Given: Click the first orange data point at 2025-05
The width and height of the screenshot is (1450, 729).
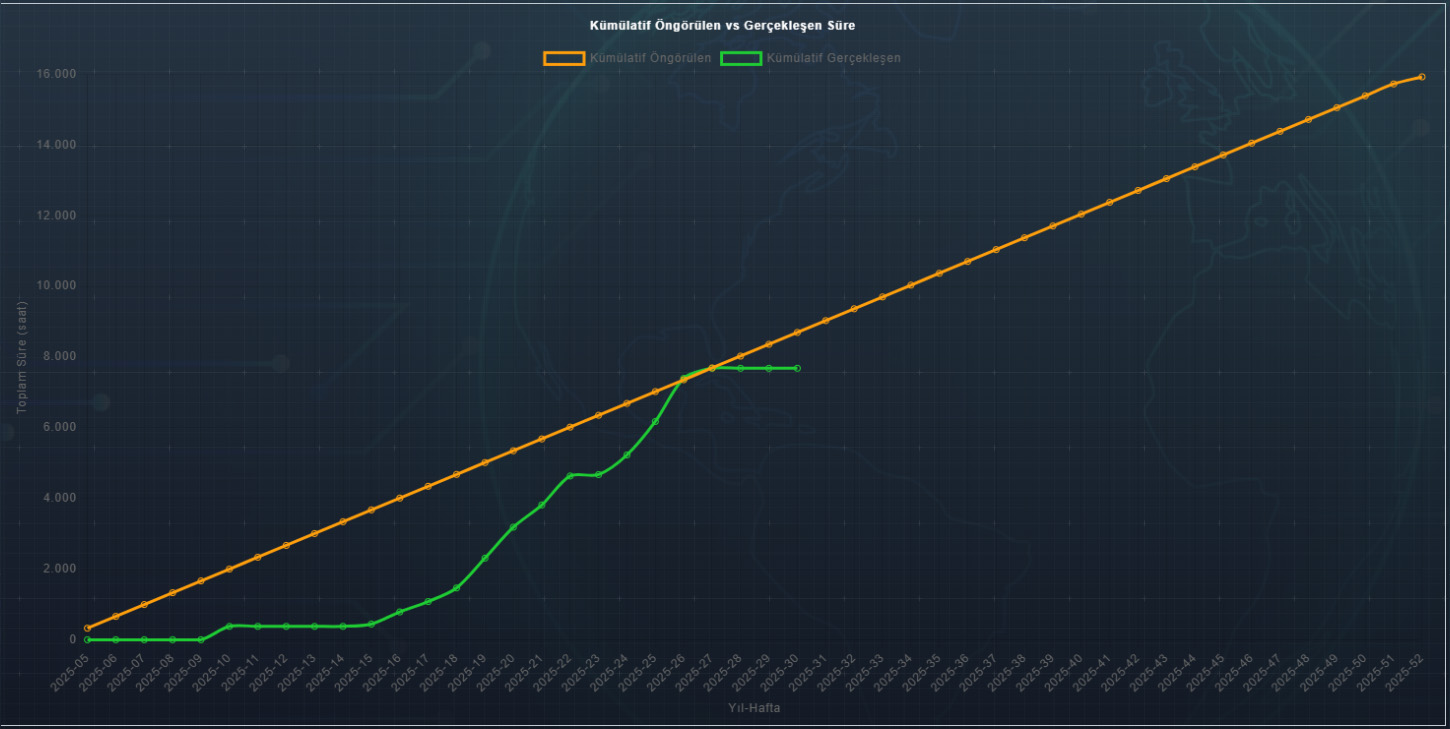Looking at the screenshot, I should point(87,628).
